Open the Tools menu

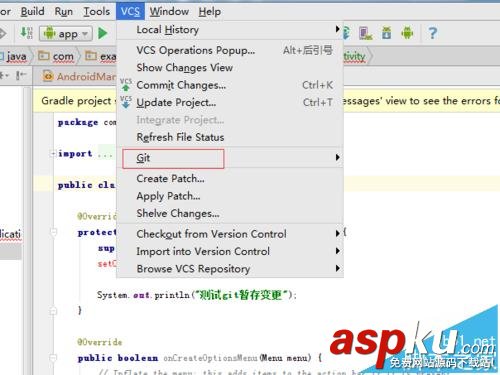pos(96,11)
